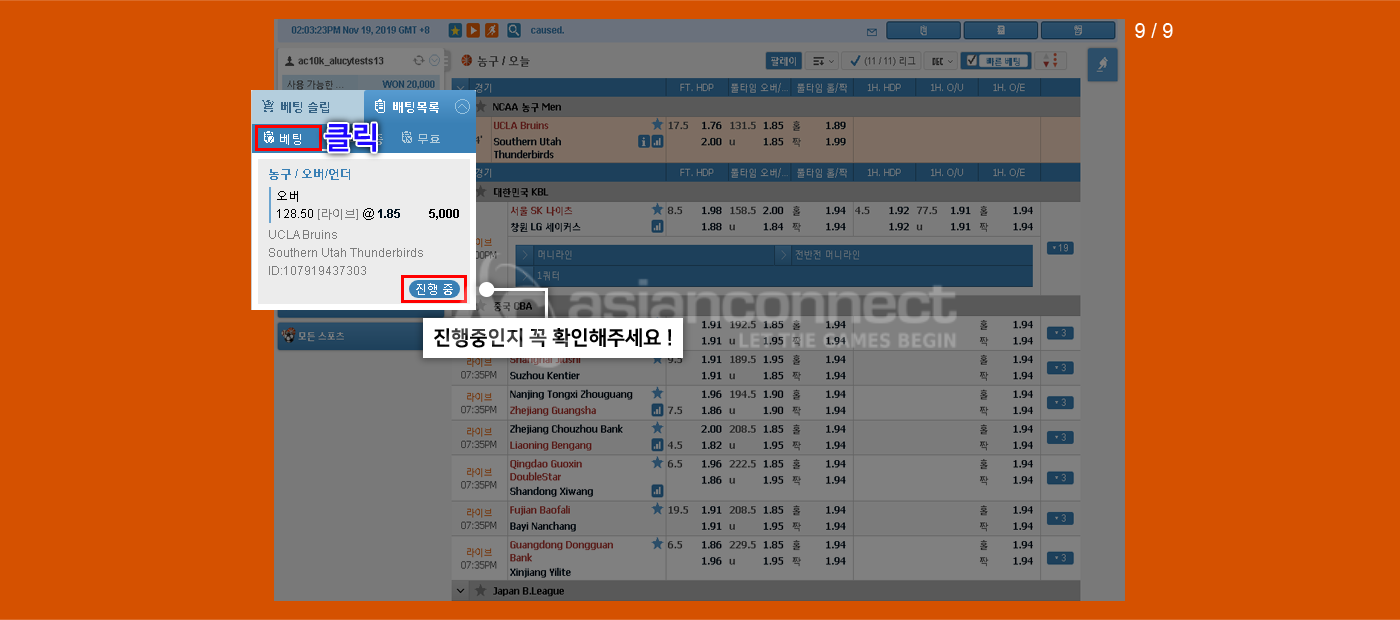Switch to the 베팅목록 tab
The height and width of the screenshot is (620, 1400).
pos(406,107)
